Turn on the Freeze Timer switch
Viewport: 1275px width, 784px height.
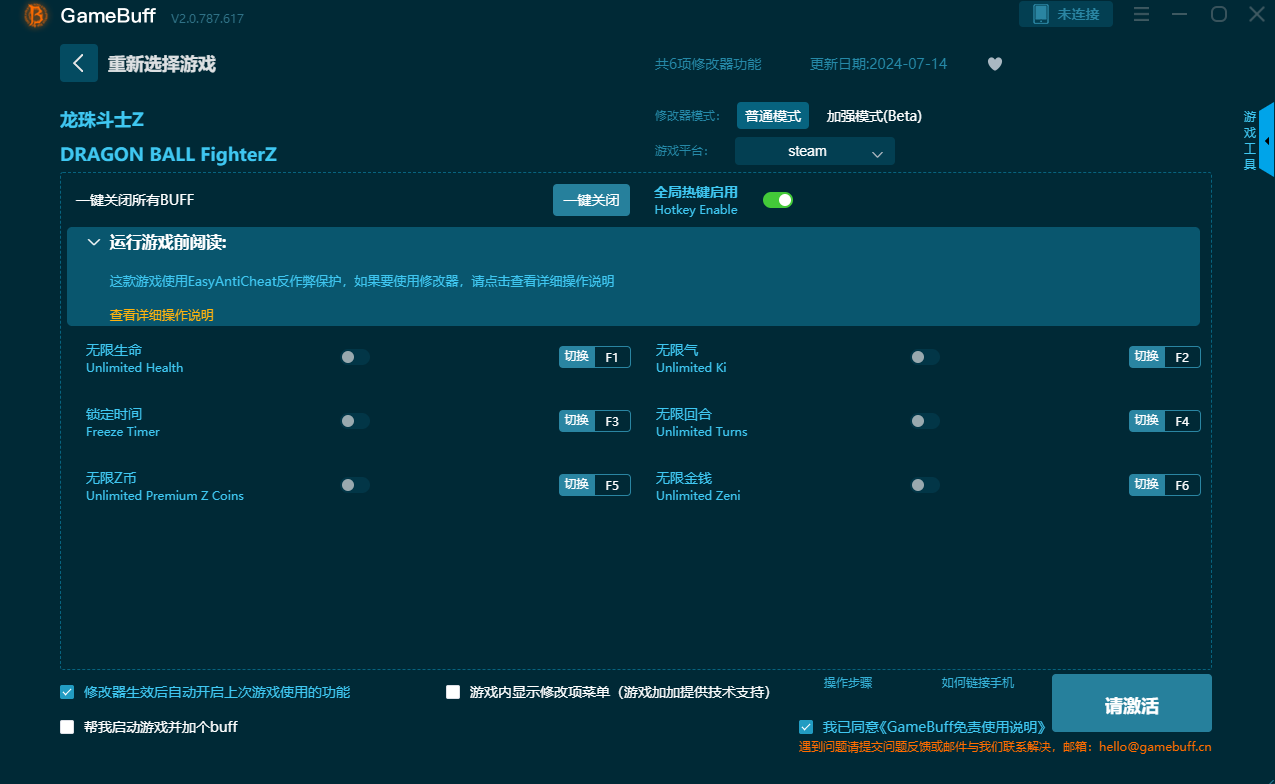[x=354, y=420]
